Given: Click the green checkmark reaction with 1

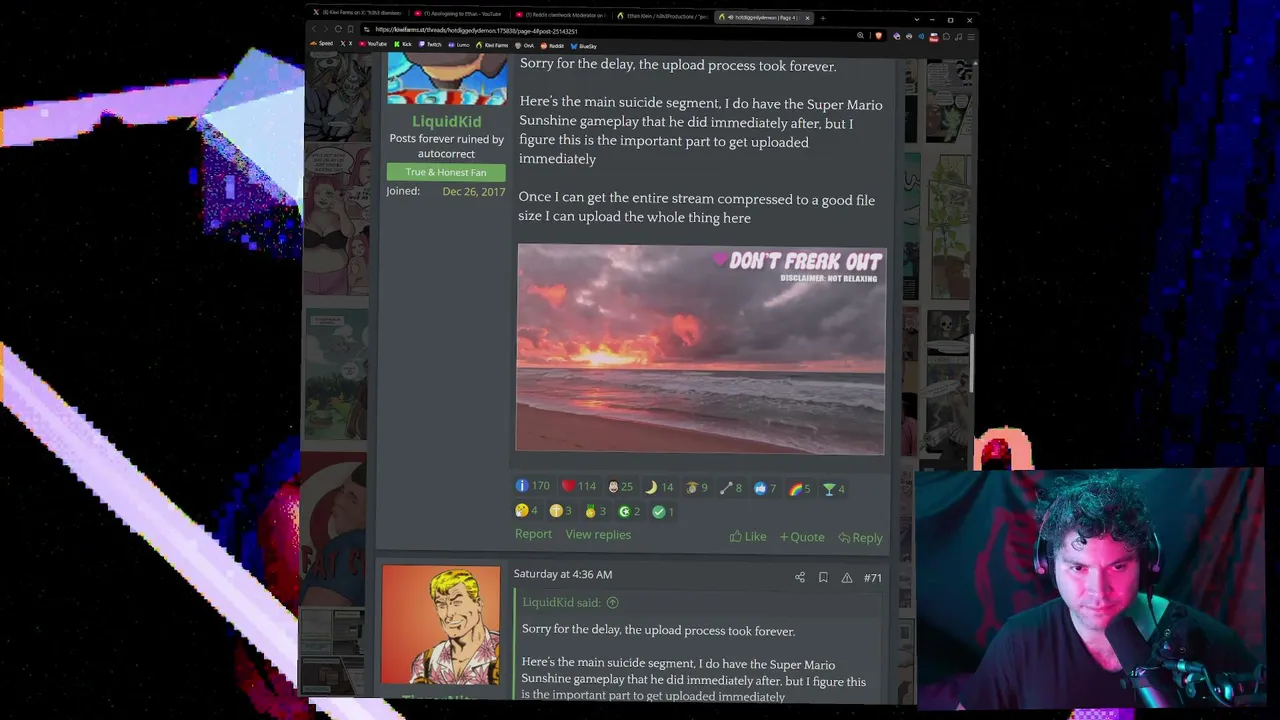Looking at the screenshot, I should [663, 511].
